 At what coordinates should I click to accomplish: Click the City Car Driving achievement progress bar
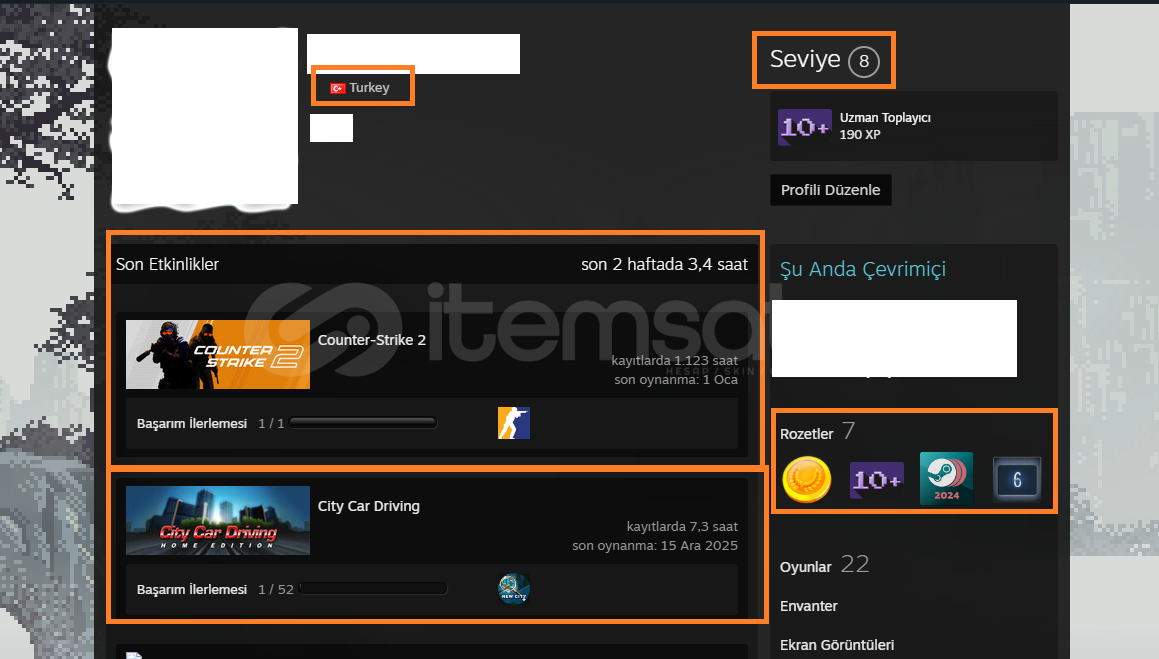pyautogui.click(x=373, y=588)
